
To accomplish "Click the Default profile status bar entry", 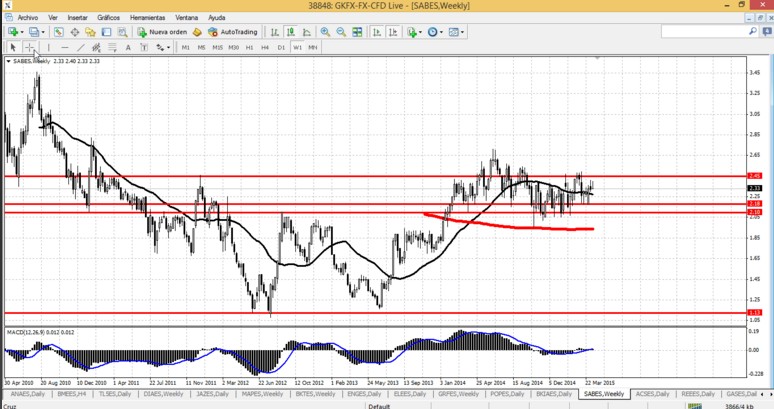I will 379,406.
